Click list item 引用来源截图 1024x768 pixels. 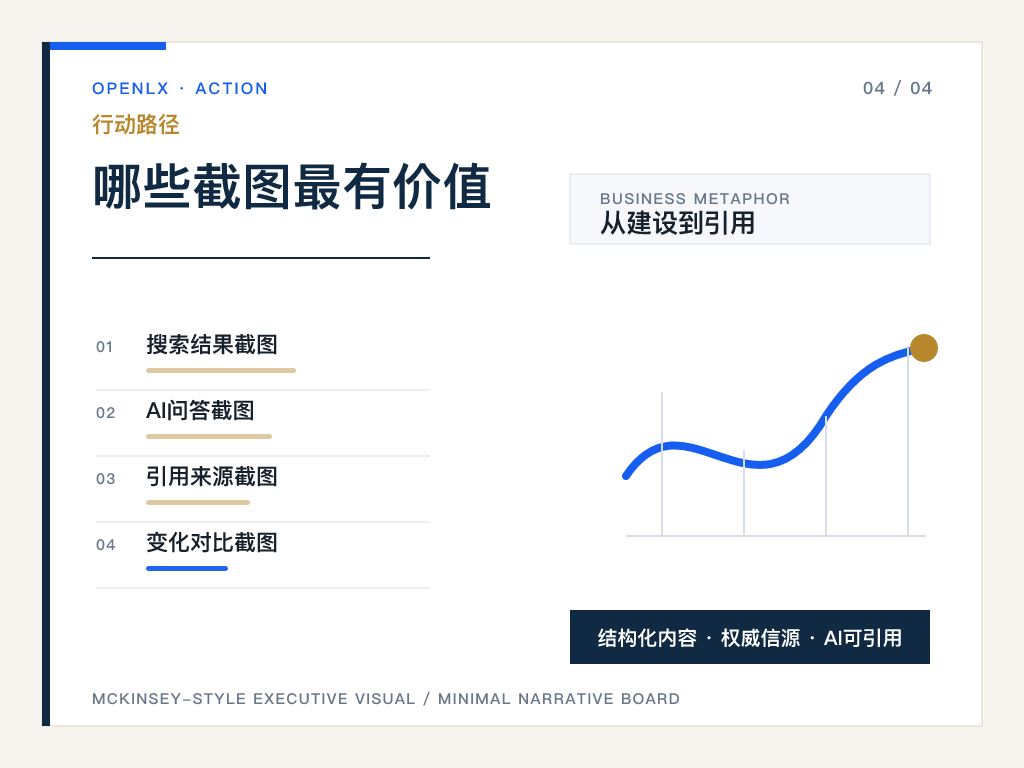click(212, 477)
